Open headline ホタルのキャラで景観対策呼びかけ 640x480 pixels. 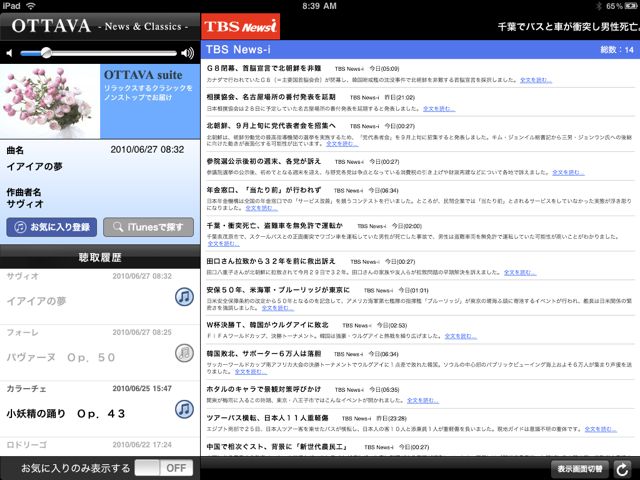pos(264,389)
